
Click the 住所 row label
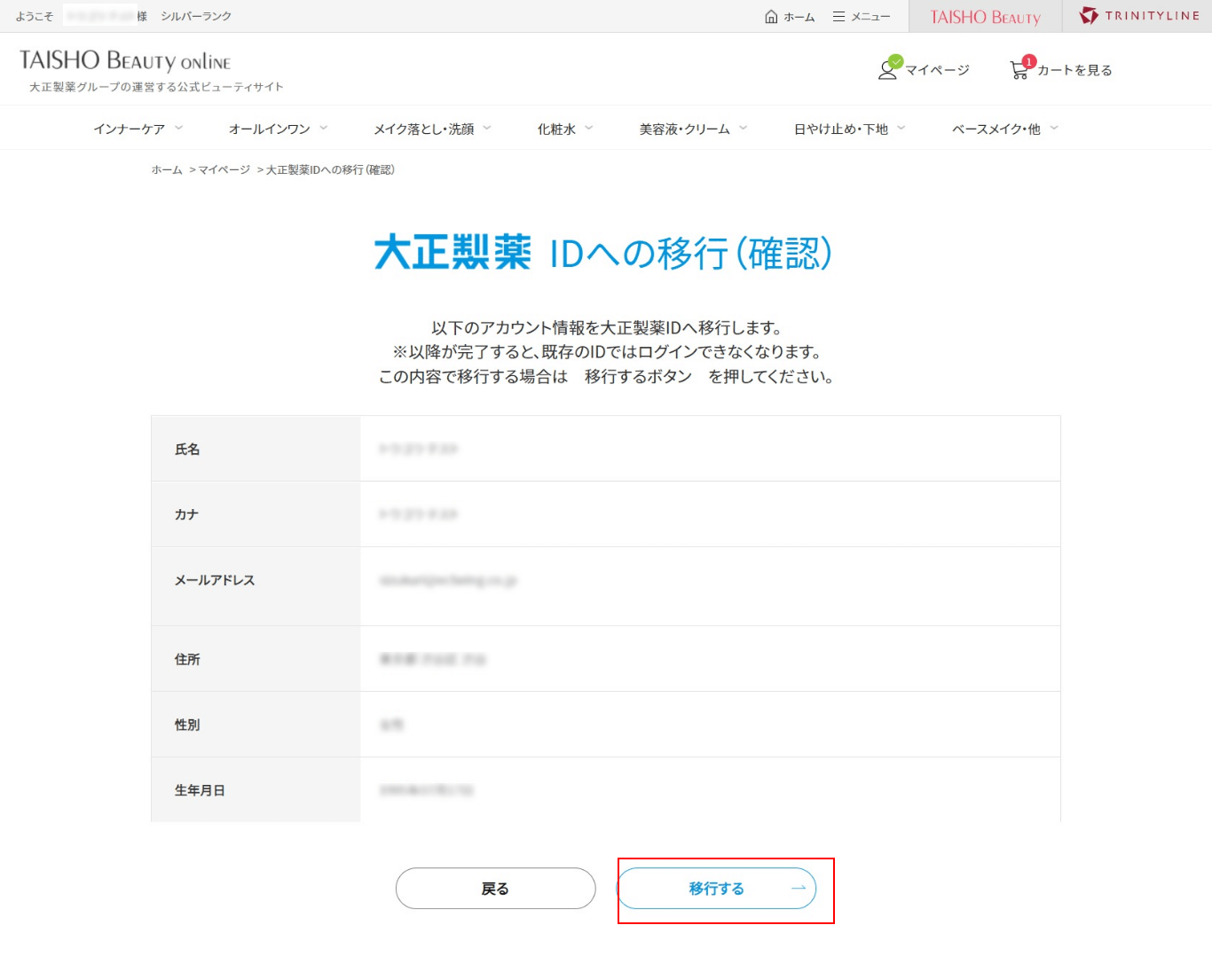click(187, 659)
